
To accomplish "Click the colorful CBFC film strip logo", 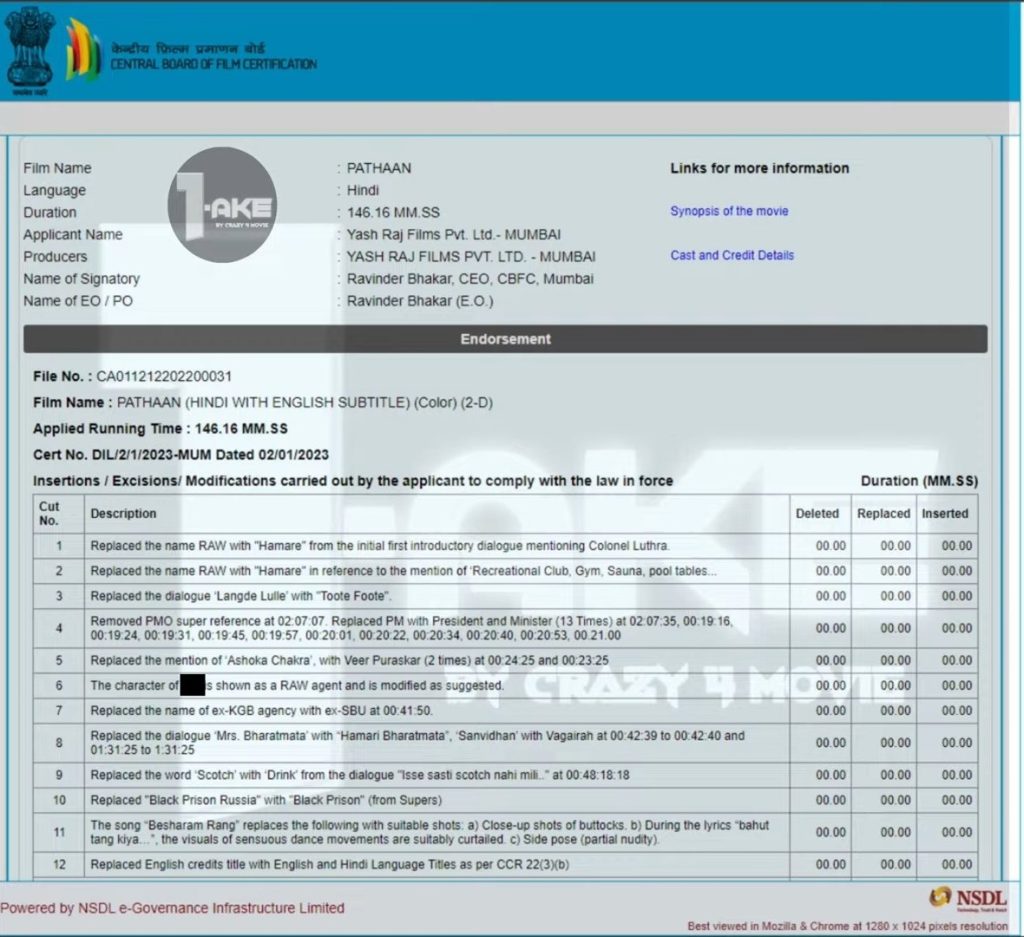I will (83, 50).
